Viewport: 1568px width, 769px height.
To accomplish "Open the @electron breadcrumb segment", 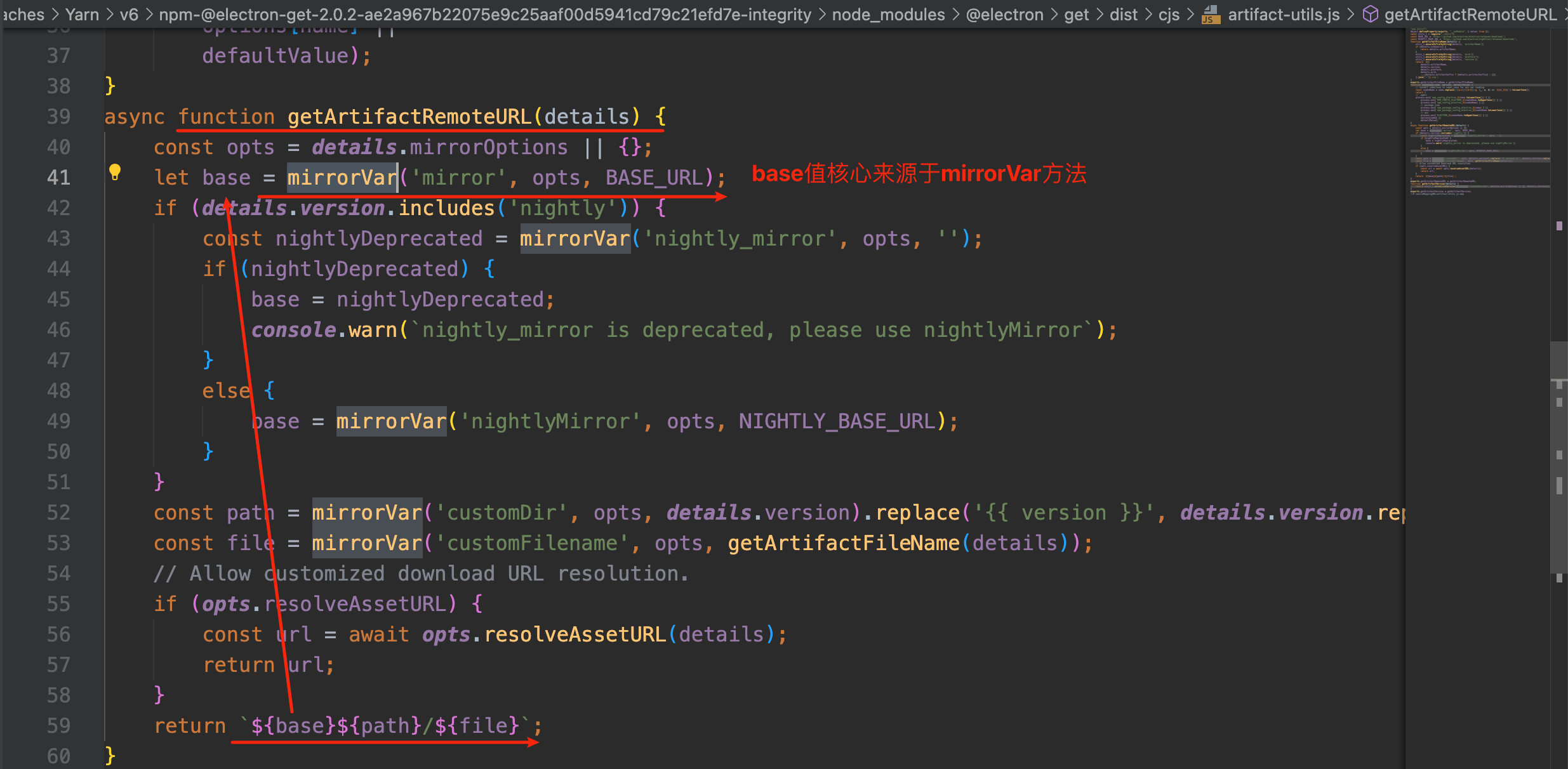I will (1004, 14).
